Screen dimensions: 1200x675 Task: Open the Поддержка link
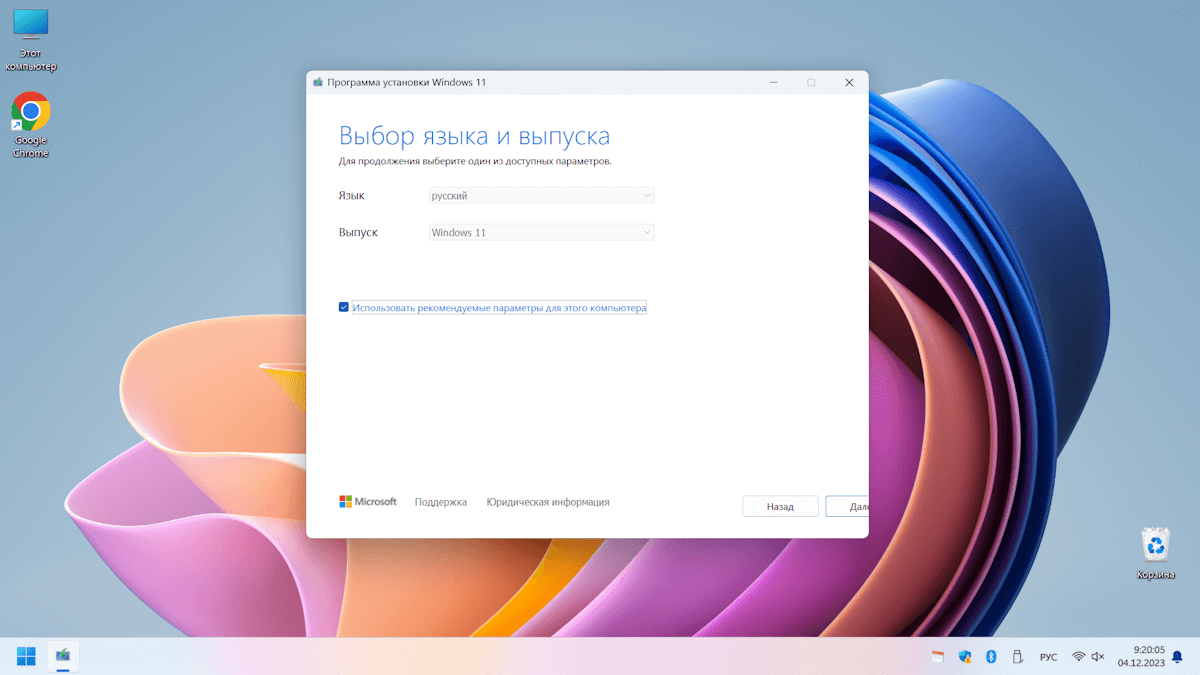click(441, 502)
